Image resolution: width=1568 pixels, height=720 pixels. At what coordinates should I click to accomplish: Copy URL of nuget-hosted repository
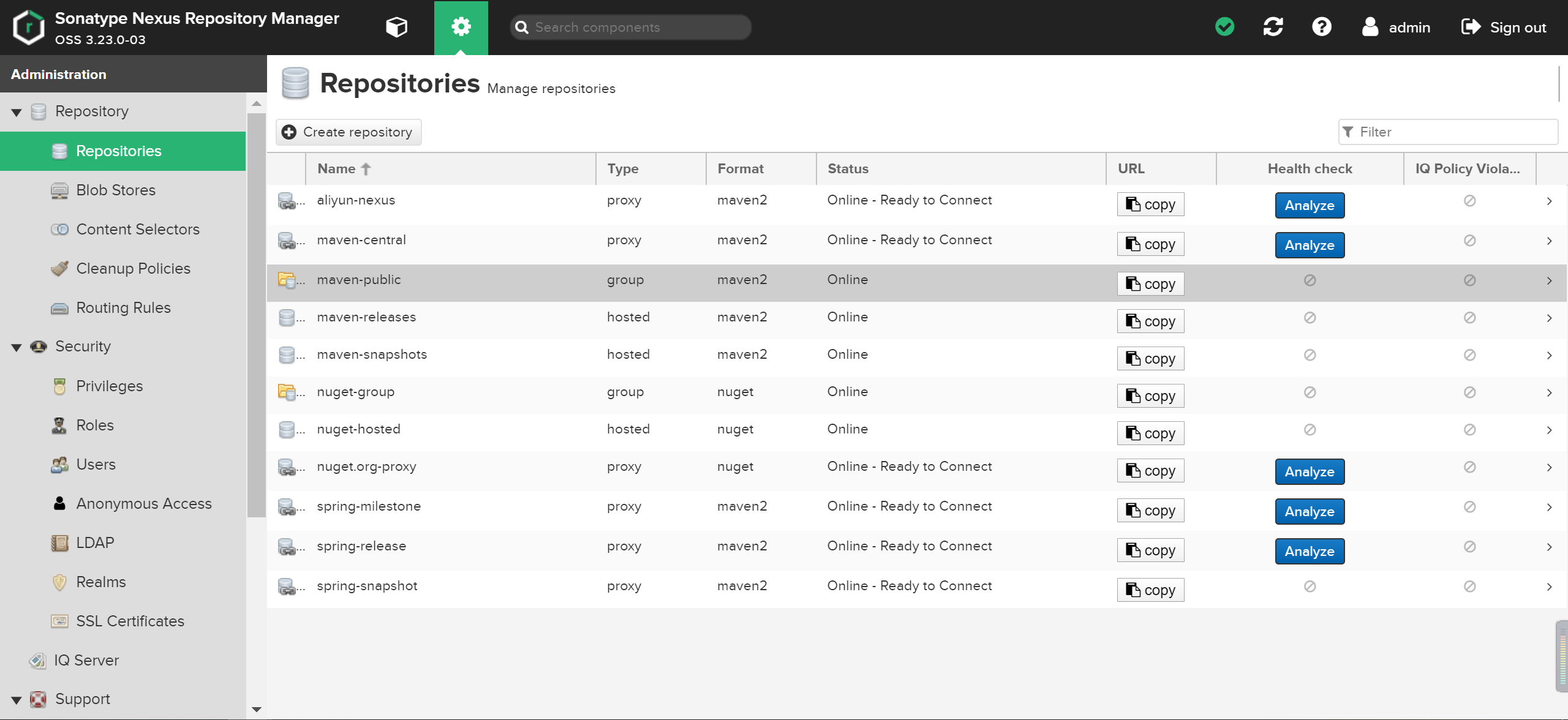[x=1150, y=433]
